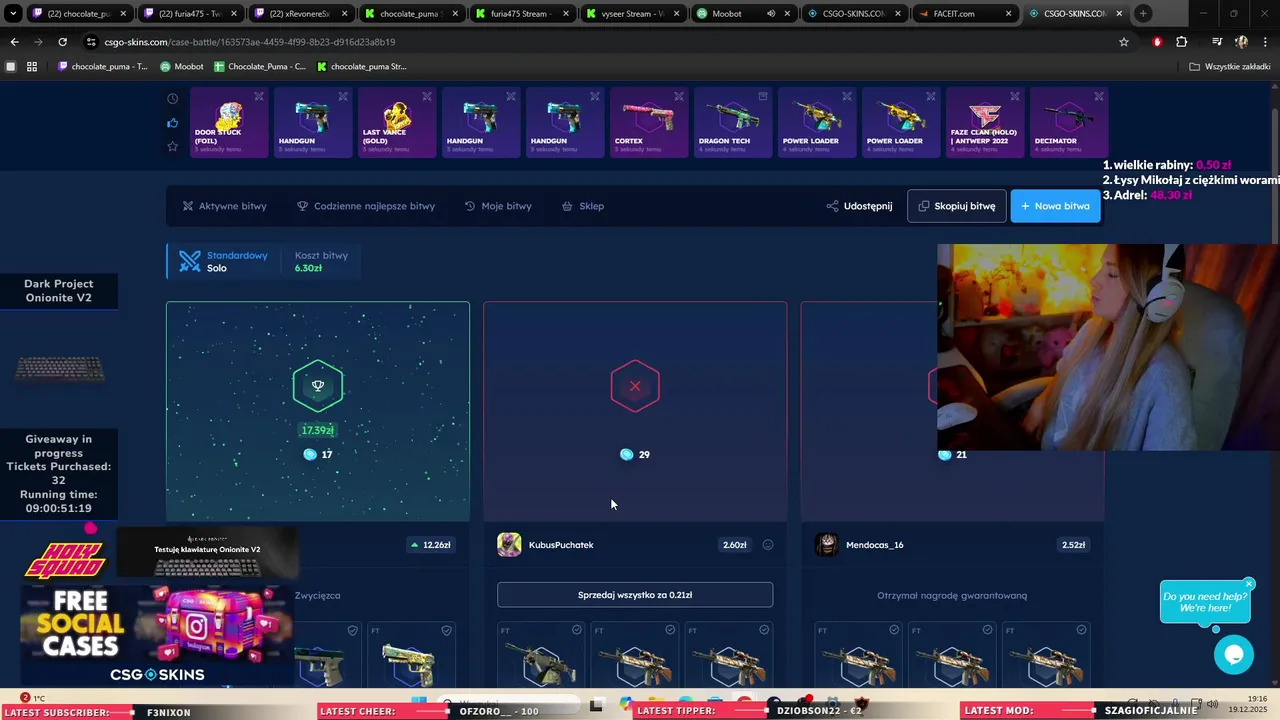The width and height of the screenshot is (1280, 720).
Task: Open the Decimator drop card
Action: coord(1069,123)
